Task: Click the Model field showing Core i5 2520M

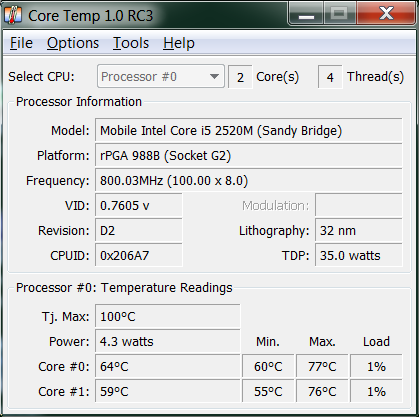Action: pos(249,131)
